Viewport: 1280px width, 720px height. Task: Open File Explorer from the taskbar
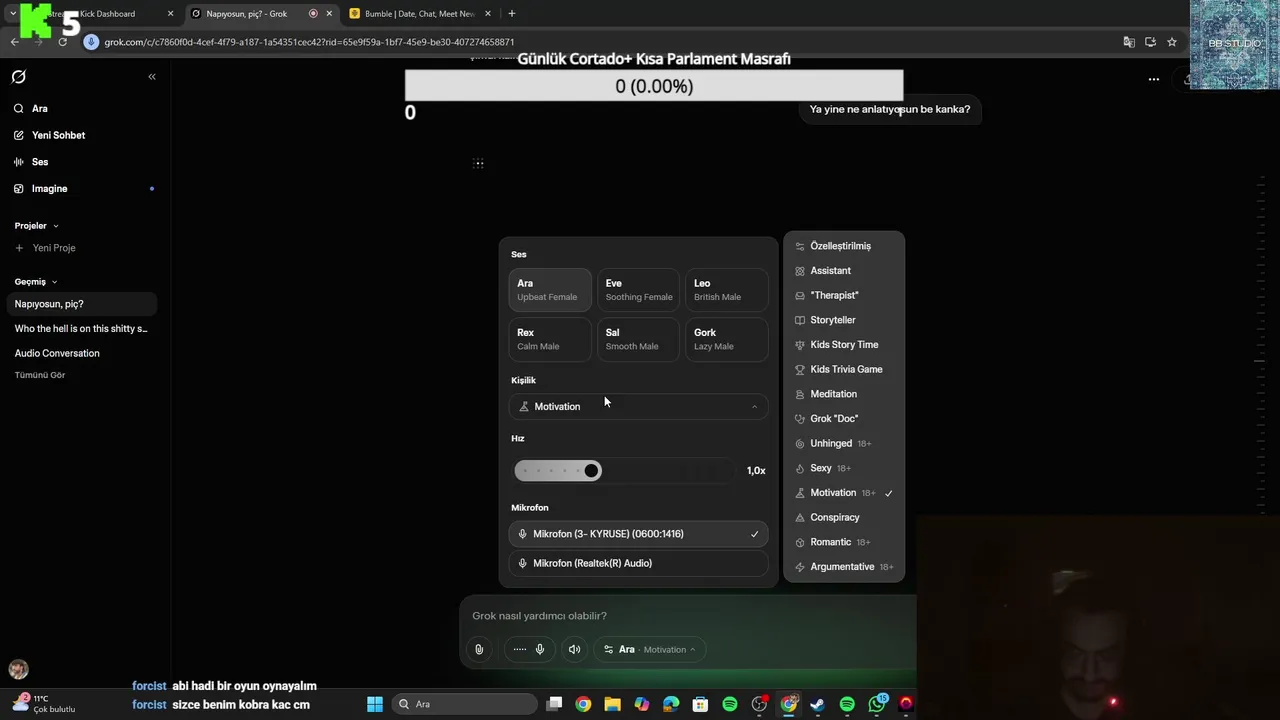click(612, 704)
